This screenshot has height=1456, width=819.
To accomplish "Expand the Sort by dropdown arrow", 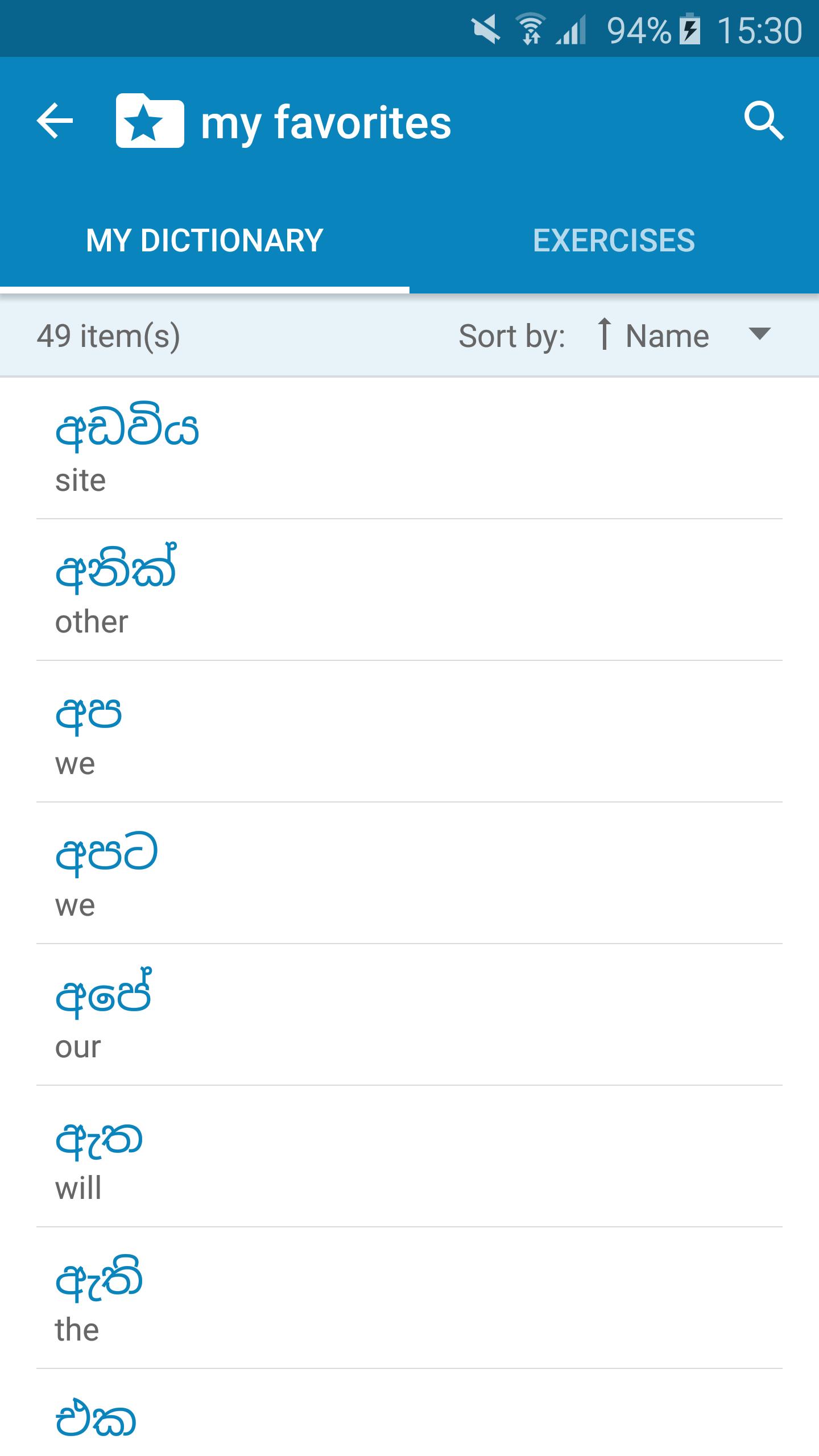I will pos(759,334).
